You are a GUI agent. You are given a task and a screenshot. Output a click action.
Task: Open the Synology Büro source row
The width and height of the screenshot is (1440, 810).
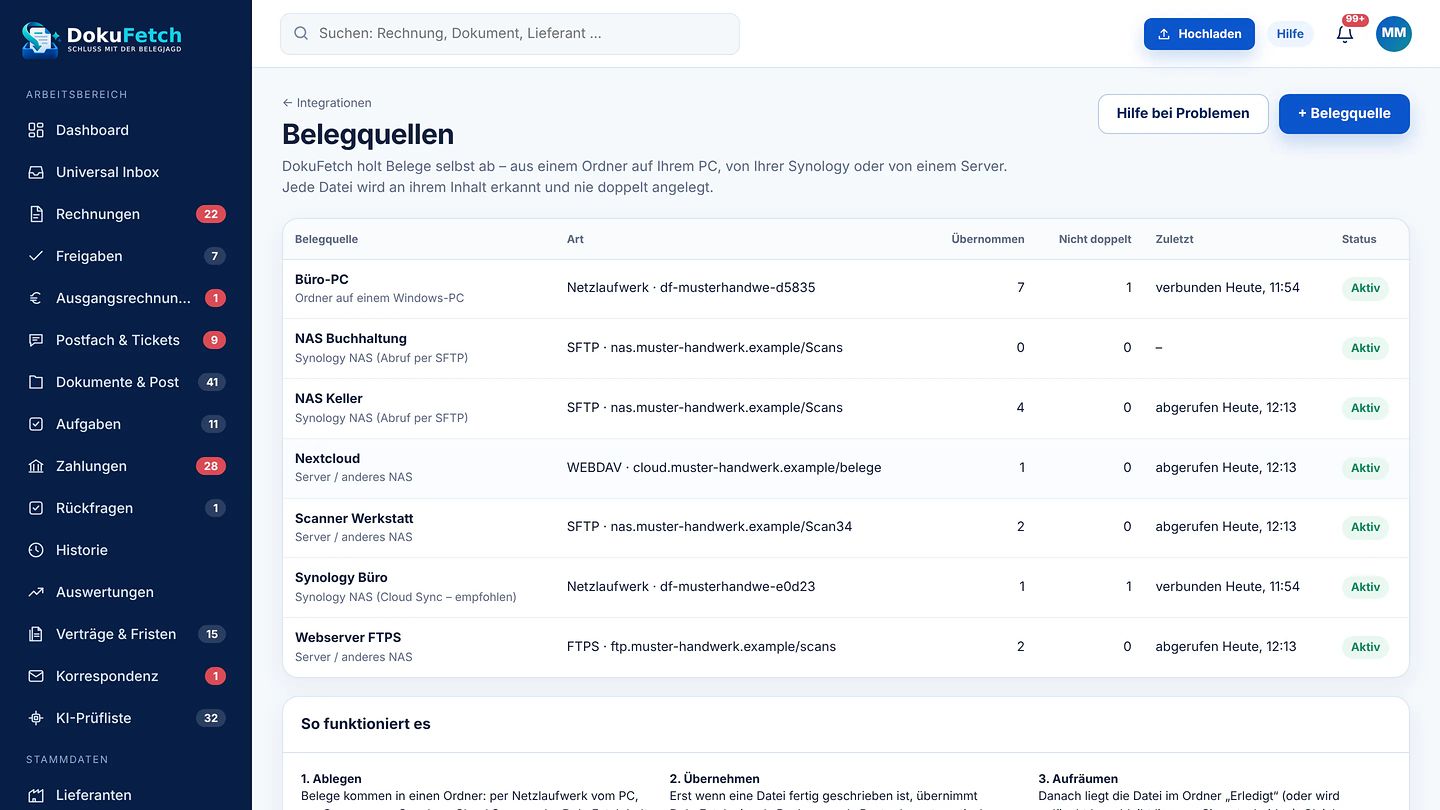point(846,587)
